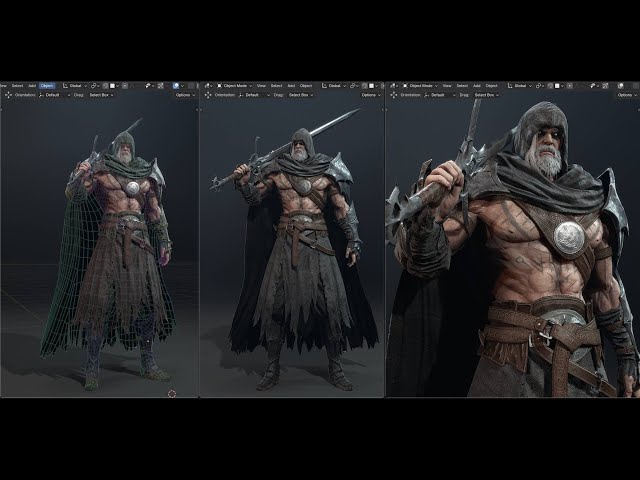Open Orientation Default dropdown in middle viewport
Viewport: 640px width, 480px height.
[254, 95]
